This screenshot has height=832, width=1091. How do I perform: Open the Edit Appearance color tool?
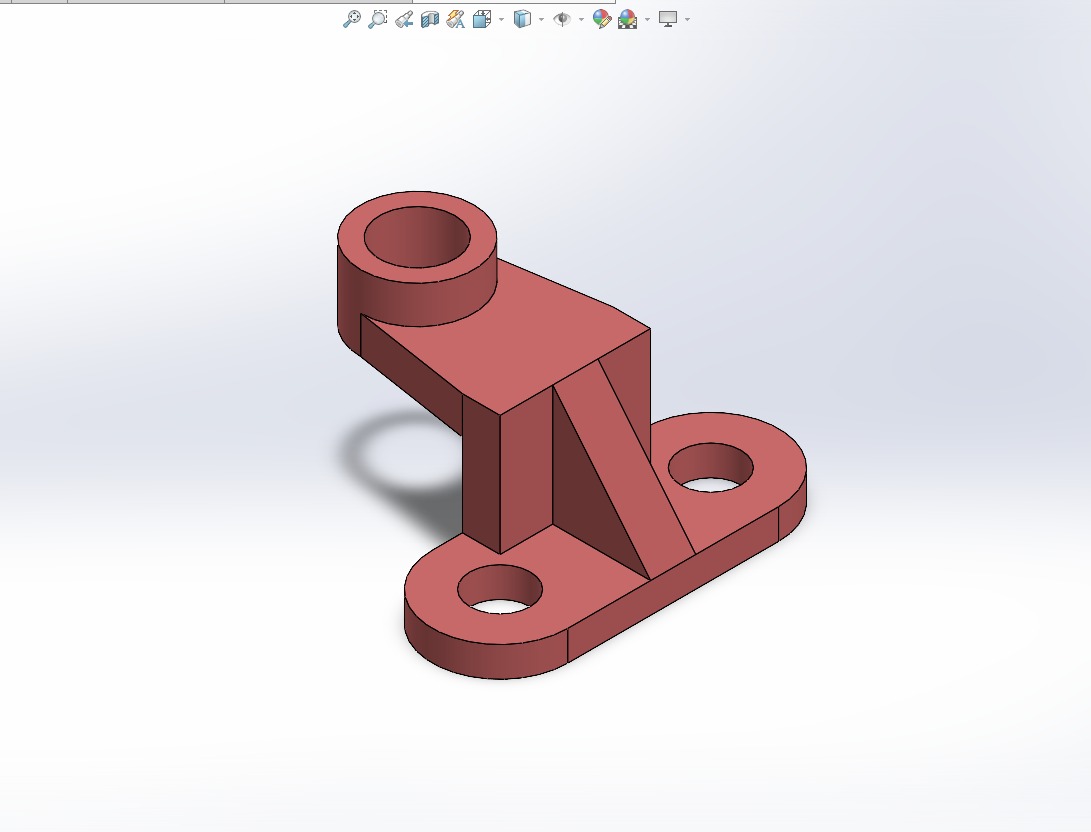pyautogui.click(x=601, y=19)
